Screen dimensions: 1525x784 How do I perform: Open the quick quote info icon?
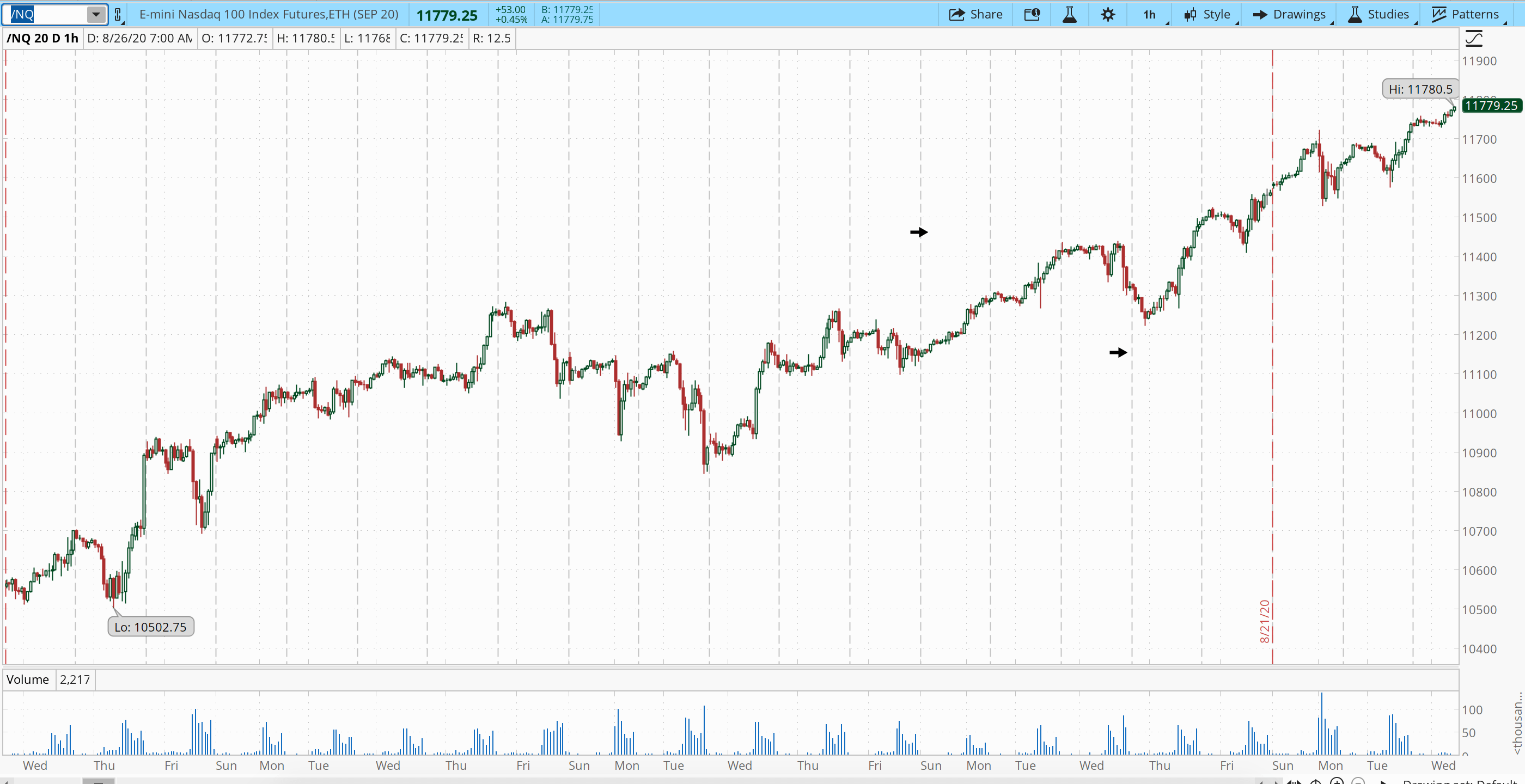1032,14
